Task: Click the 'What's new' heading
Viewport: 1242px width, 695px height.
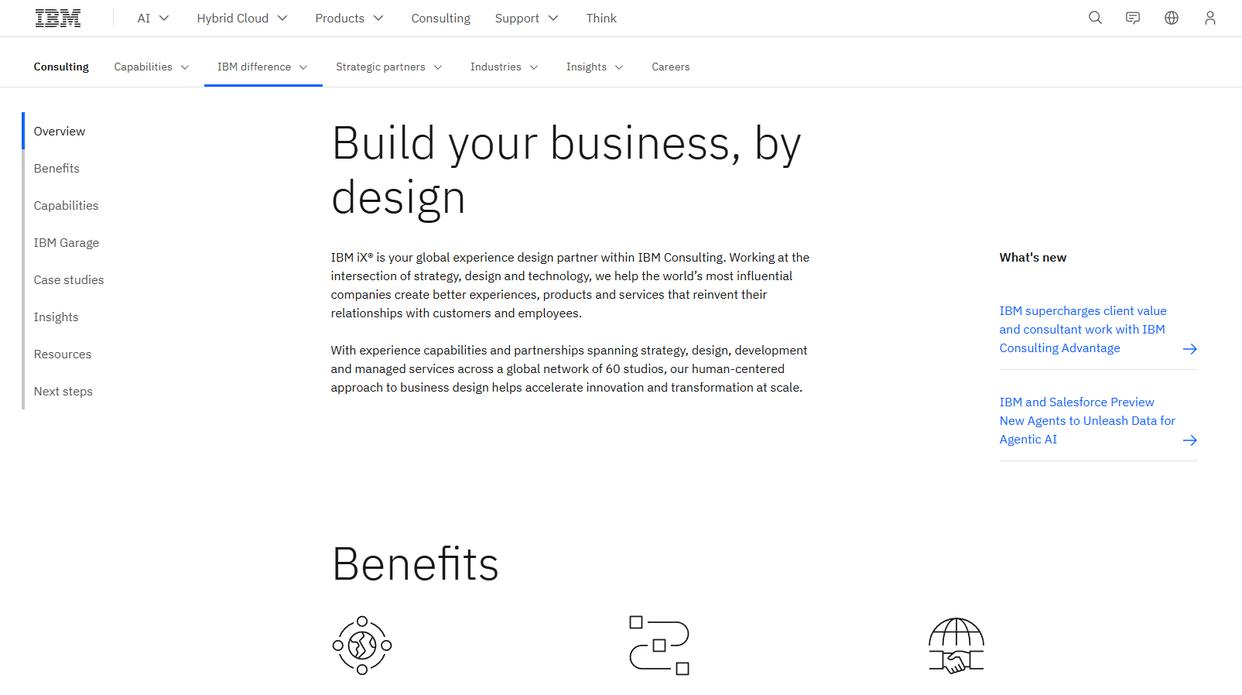Action: pyautogui.click(x=1033, y=257)
